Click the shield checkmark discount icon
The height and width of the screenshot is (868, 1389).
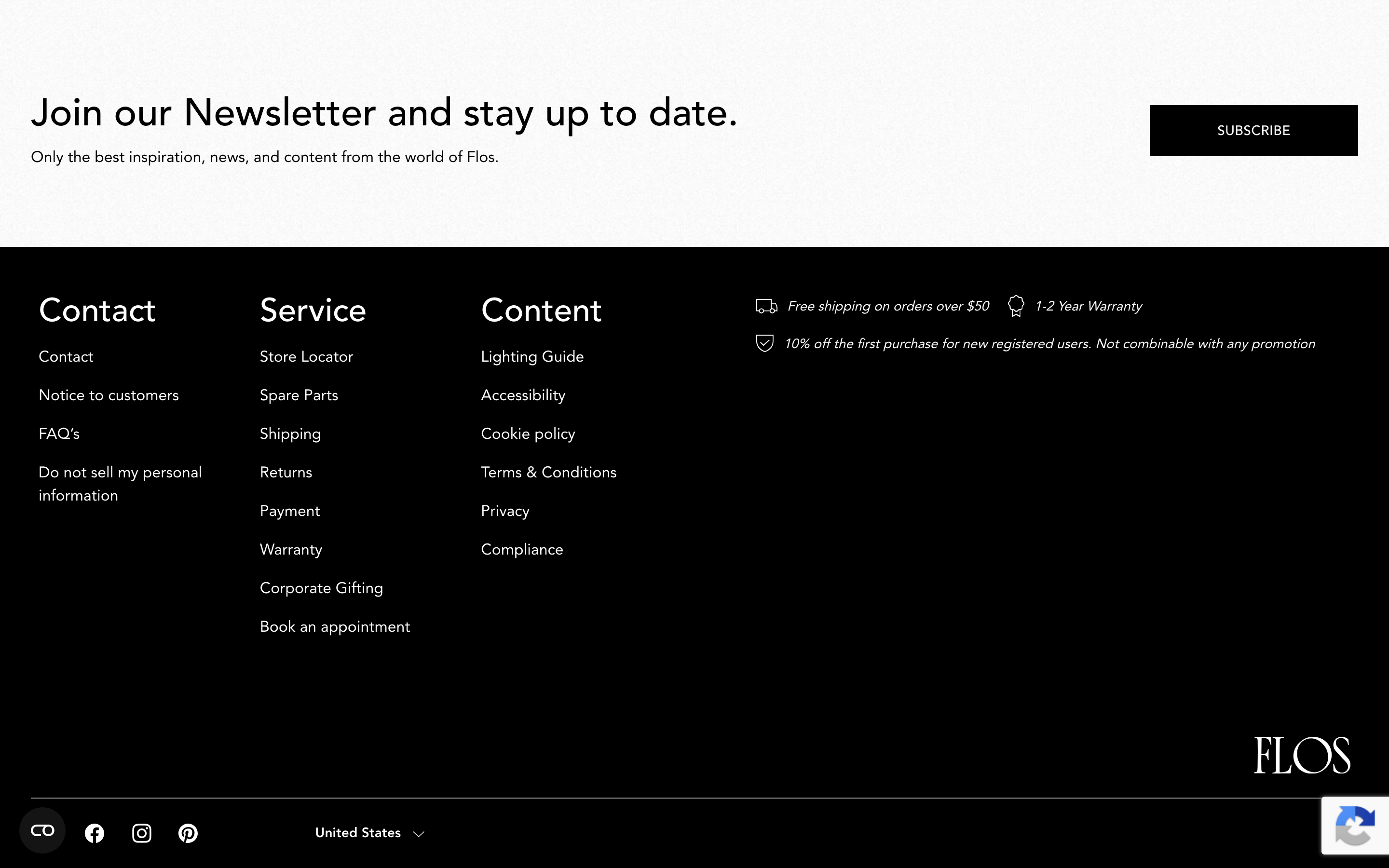[765, 343]
